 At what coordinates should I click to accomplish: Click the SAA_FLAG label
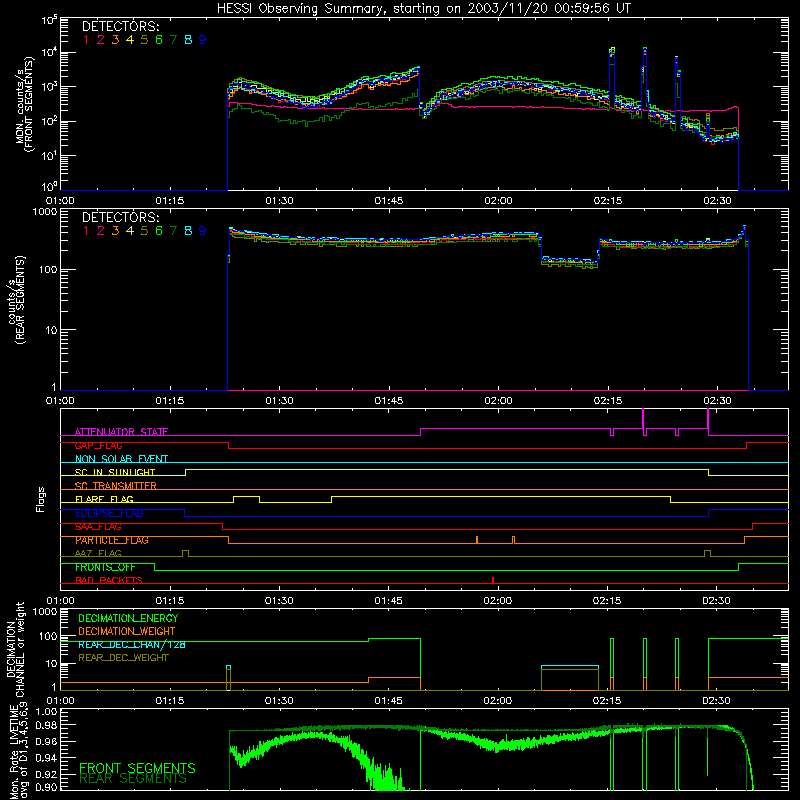coord(98,527)
